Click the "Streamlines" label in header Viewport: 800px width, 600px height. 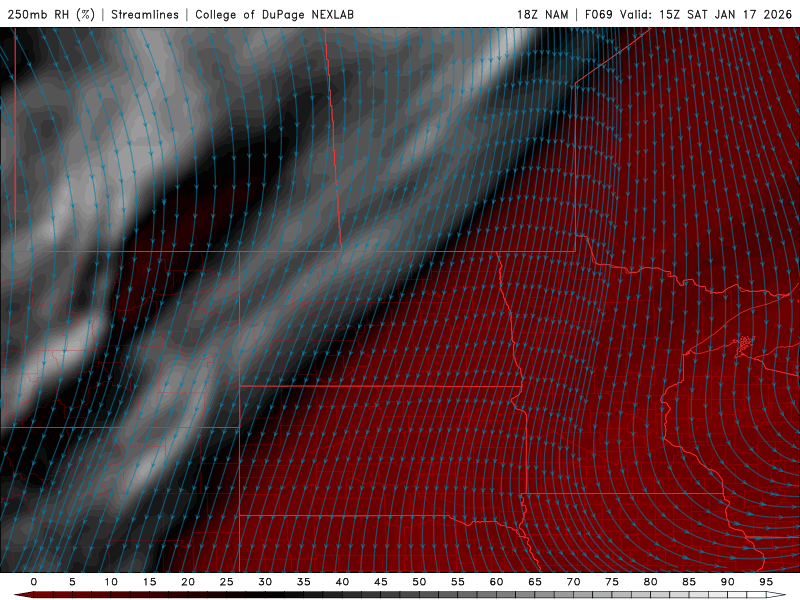coord(145,14)
